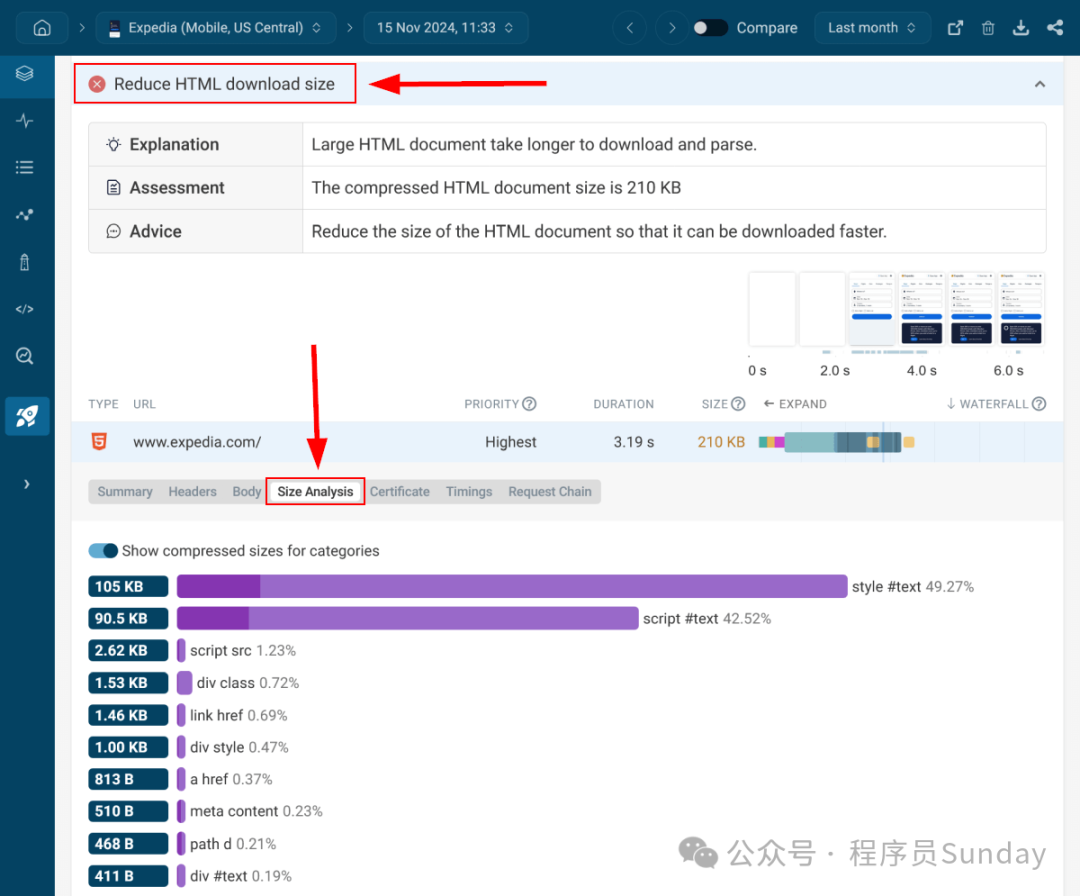
Task: Switch to the Request Chain tab
Action: click(550, 492)
